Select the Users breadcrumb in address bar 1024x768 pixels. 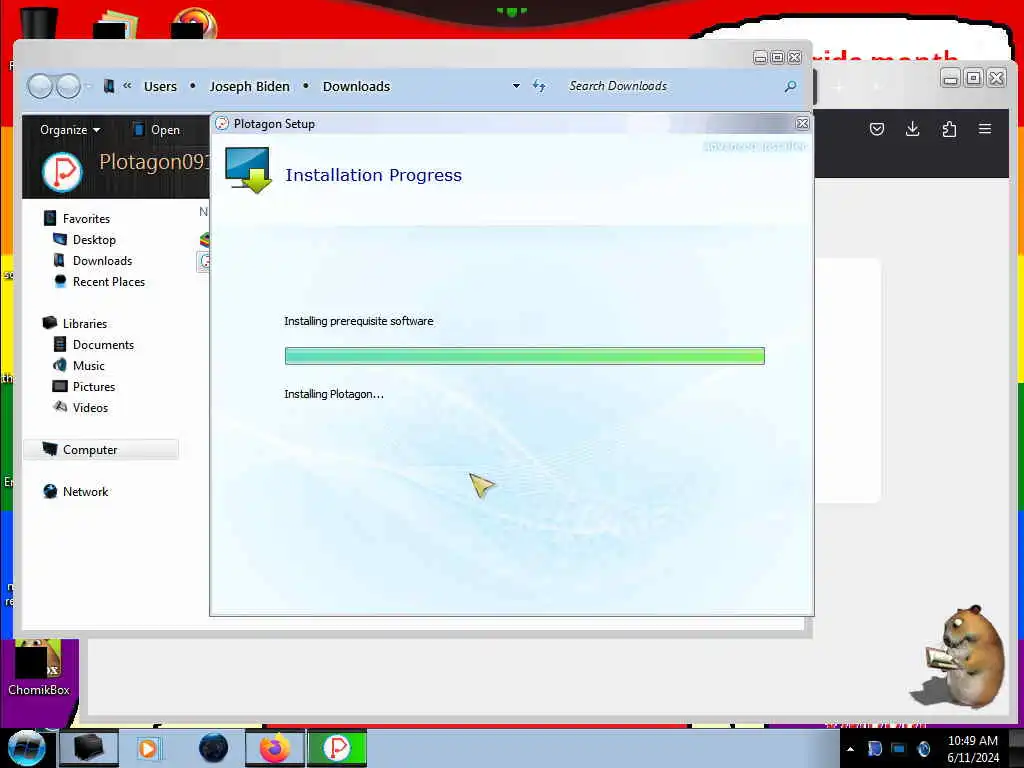pyautogui.click(x=160, y=86)
